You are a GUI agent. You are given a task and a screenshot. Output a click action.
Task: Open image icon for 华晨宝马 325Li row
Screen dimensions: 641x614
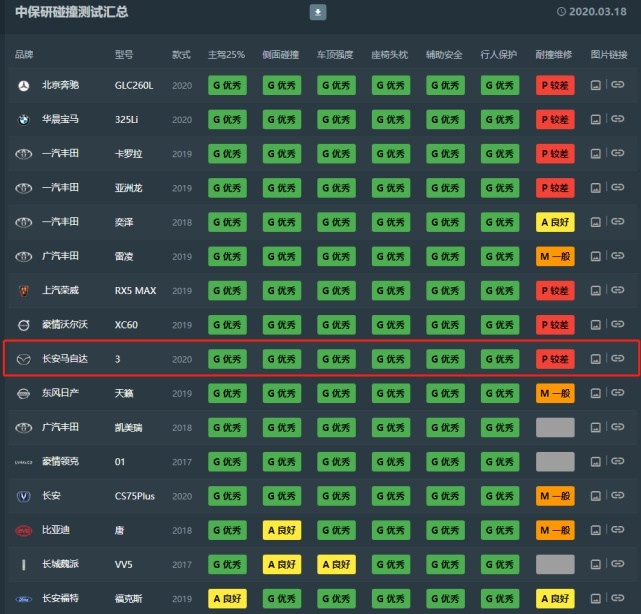tap(596, 119)
